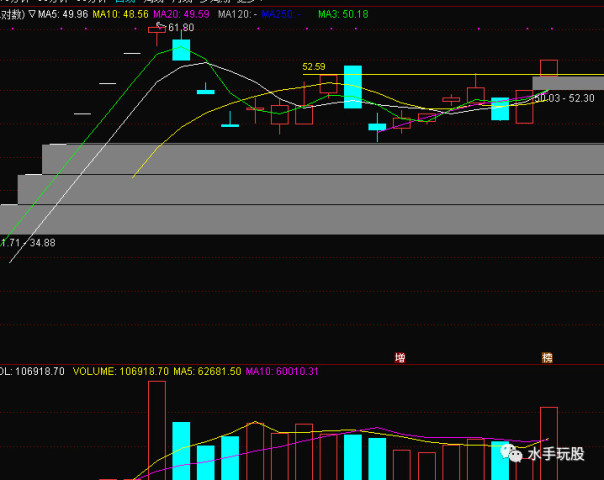604x480 pixels.
Task: Click the magenta volume MA10: 60010.31 label
Action: click(282, 371)
